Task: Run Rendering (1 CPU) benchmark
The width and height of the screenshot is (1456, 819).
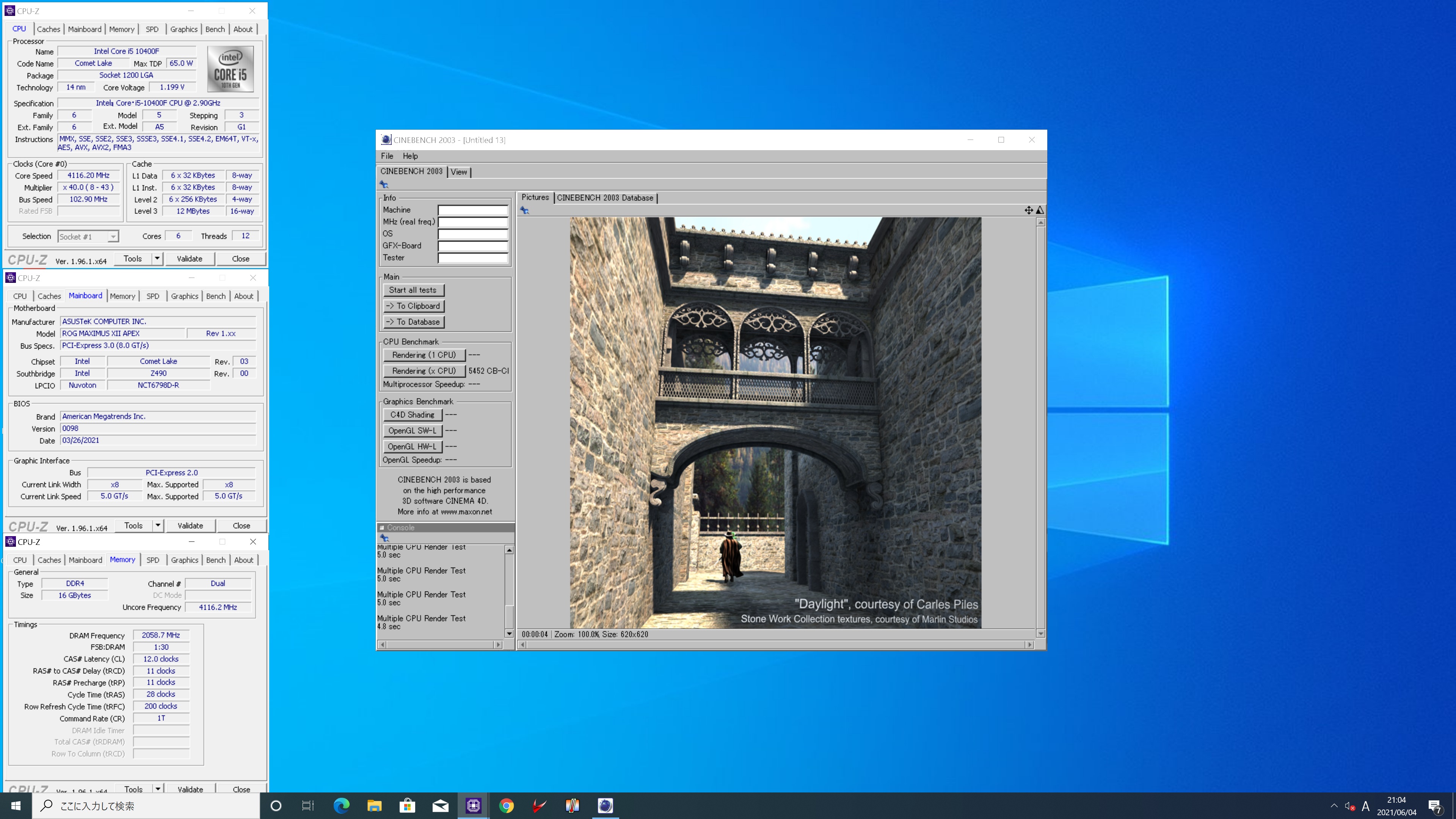Action: click(424, 355)
